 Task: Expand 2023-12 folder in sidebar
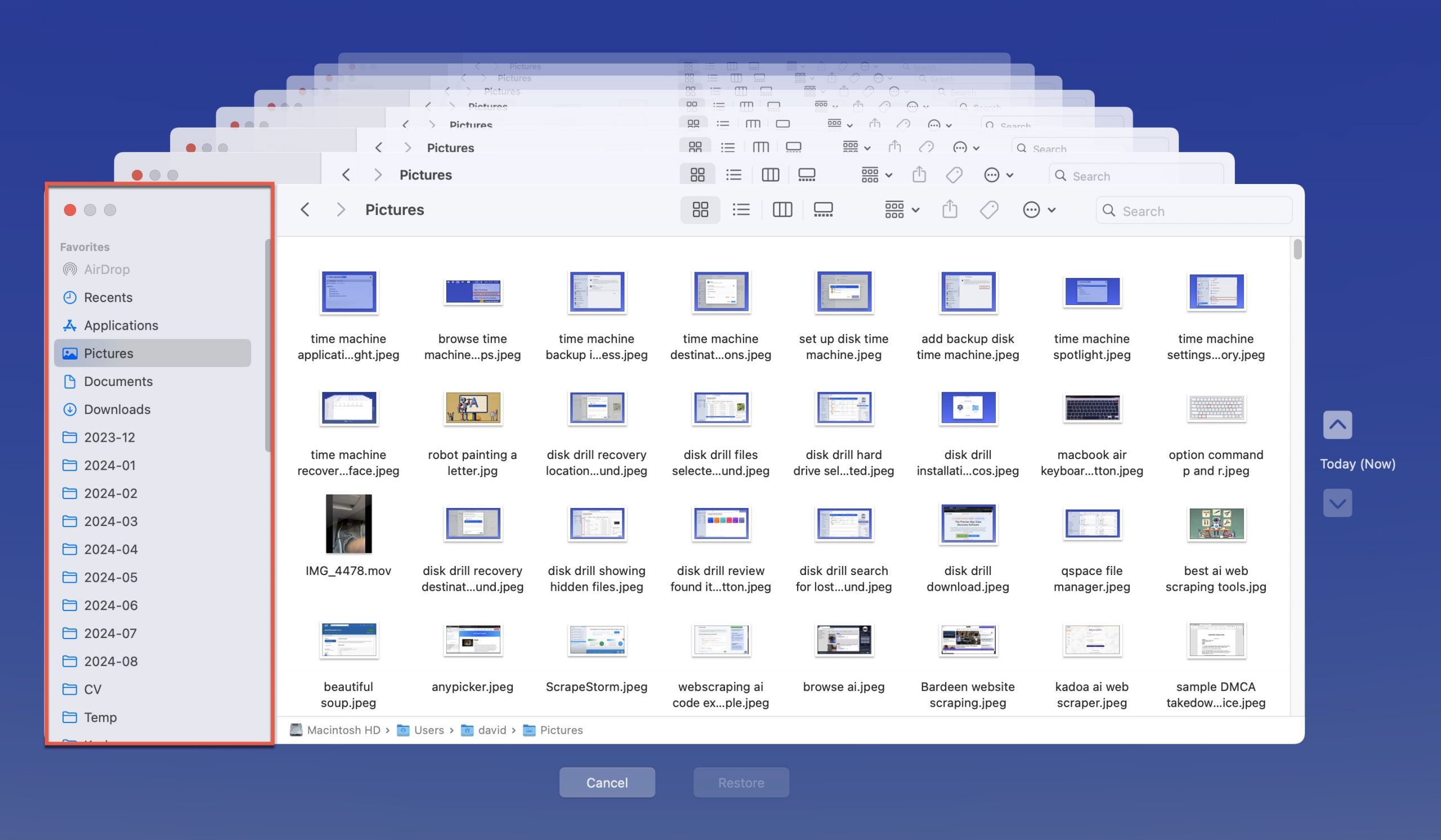coord(109,437)
